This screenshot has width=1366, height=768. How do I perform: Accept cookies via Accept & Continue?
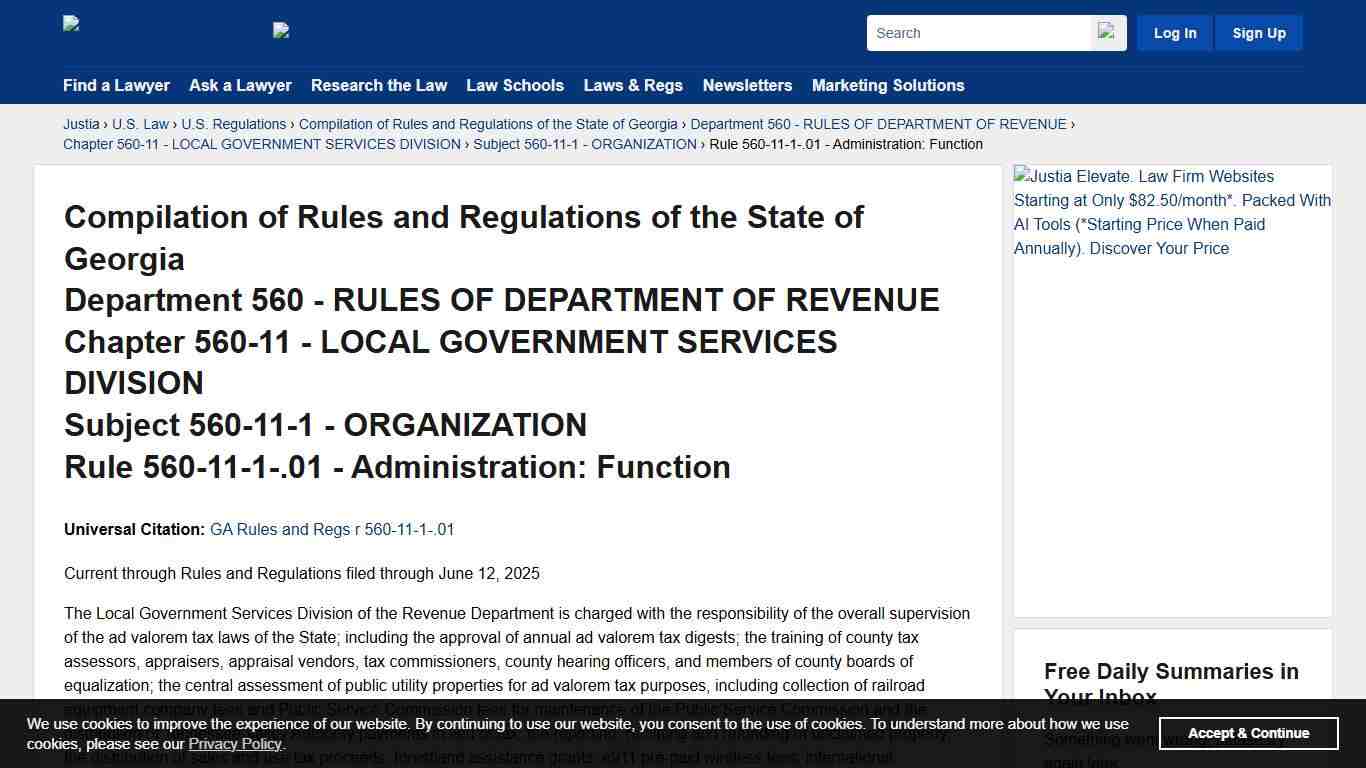1248,733
